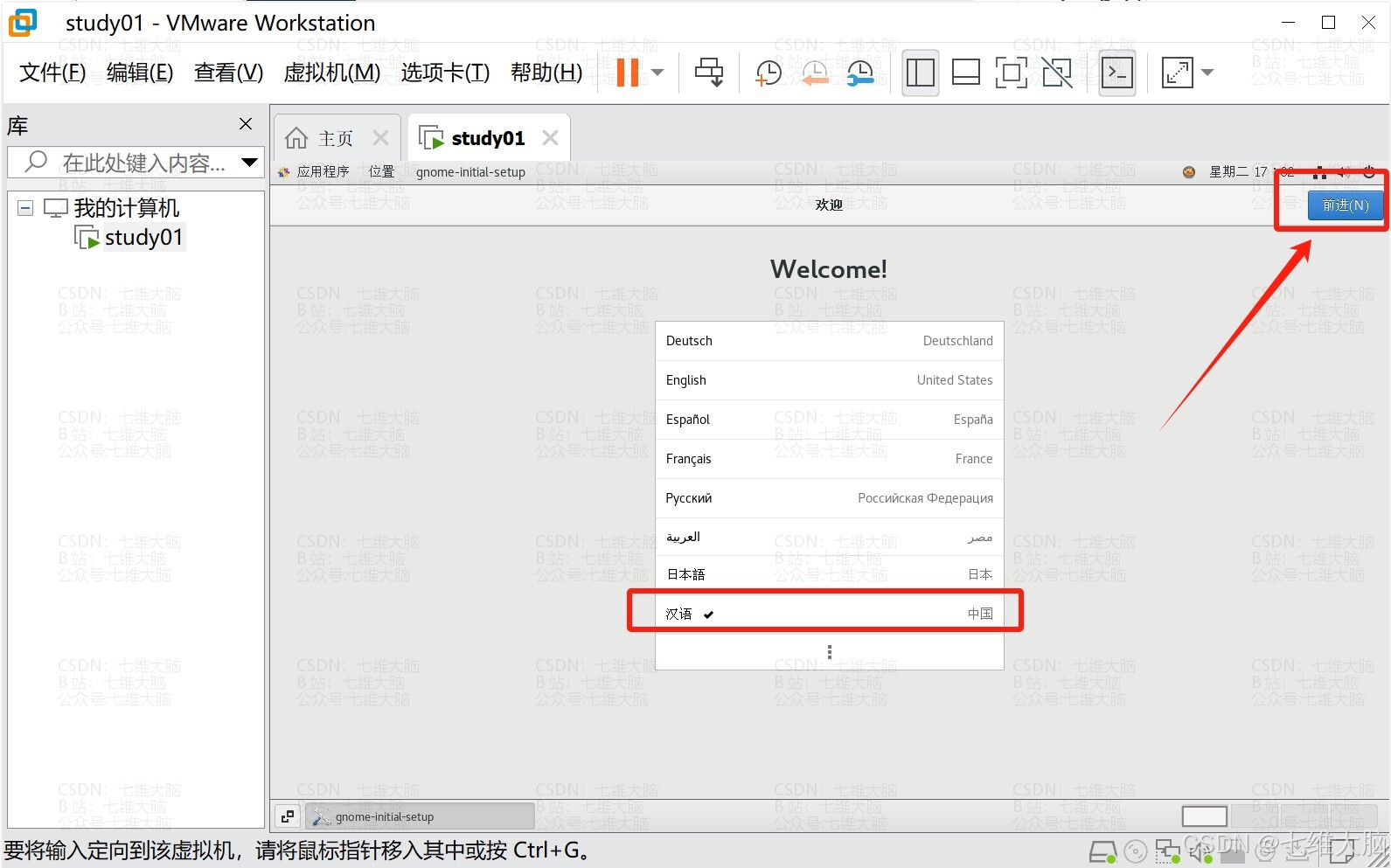This screenshot has height=868, width=1391.
Task: Click gnome-initial-setup in guest taskbar
Action: point(420,816)
